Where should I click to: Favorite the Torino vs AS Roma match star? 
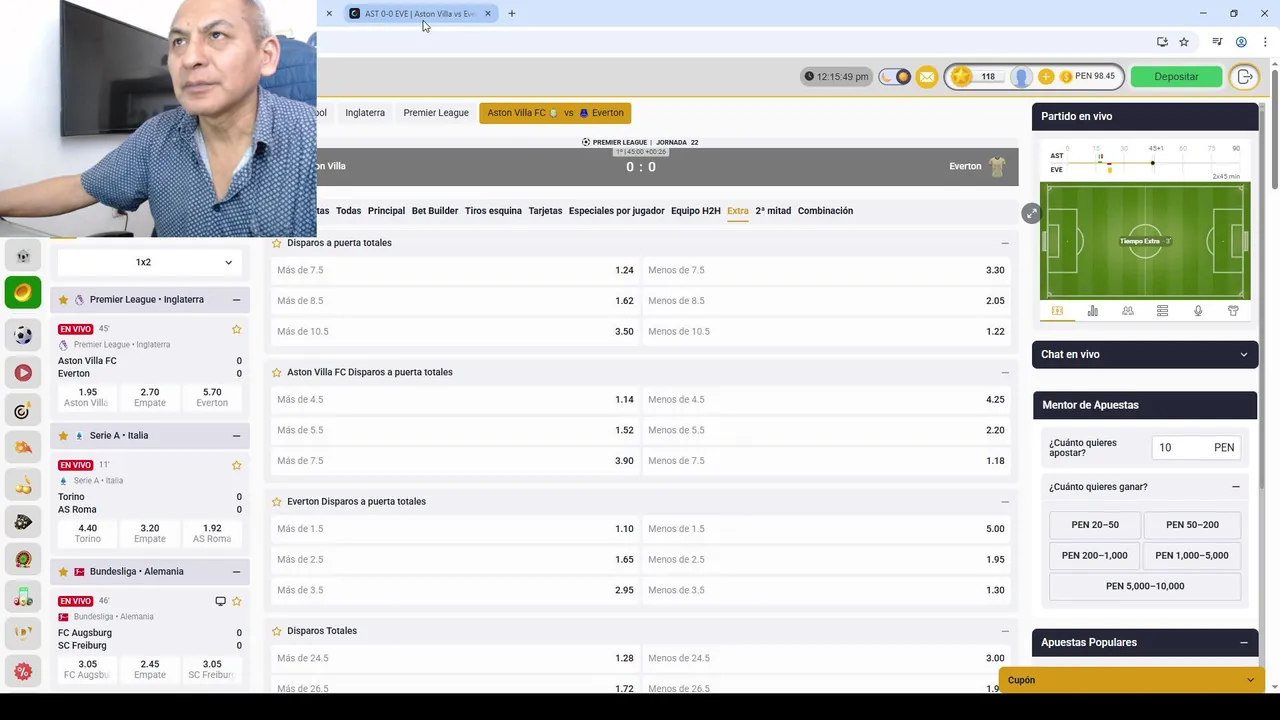pyautogui.click(x=237, y=465)
